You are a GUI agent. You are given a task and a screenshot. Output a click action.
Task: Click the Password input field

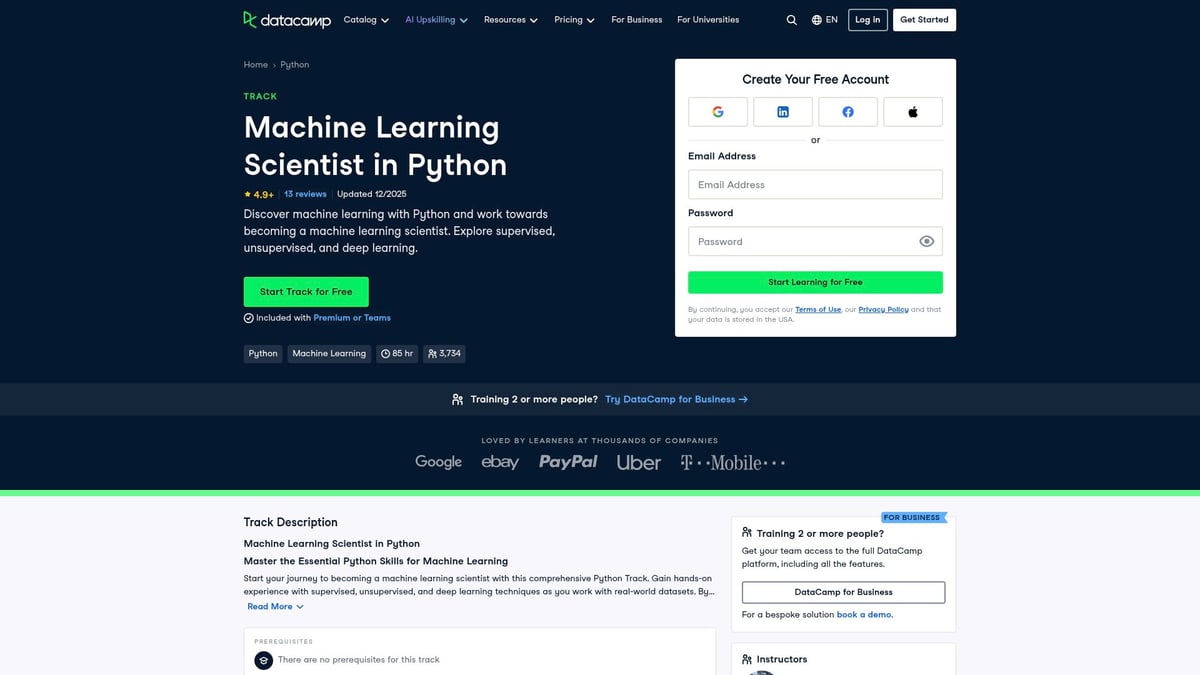click(815, 241)
